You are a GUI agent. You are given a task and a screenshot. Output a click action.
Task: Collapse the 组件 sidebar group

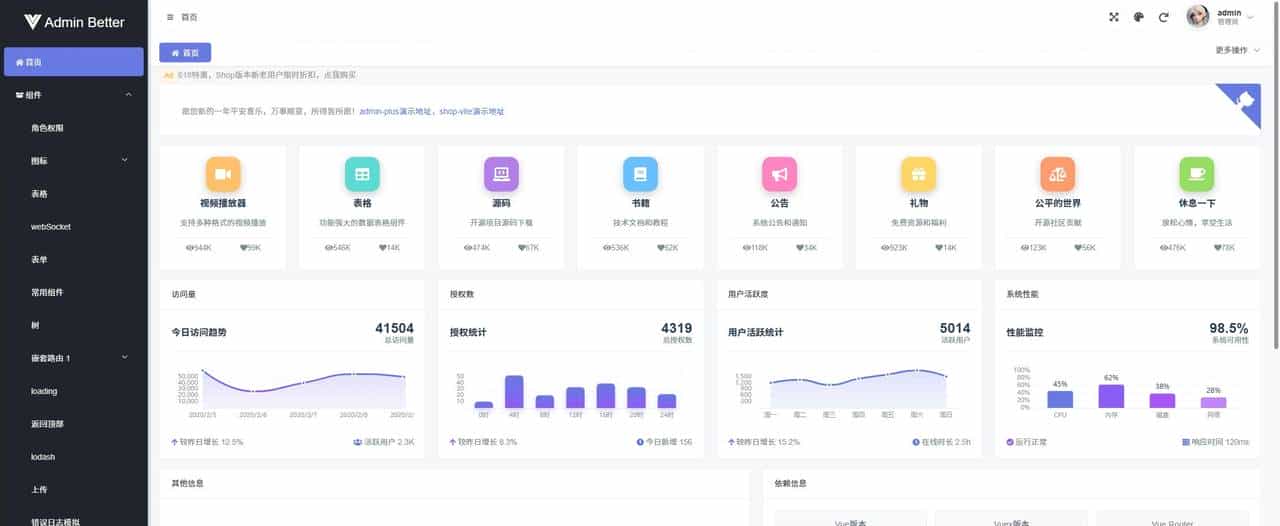[74, 95]
